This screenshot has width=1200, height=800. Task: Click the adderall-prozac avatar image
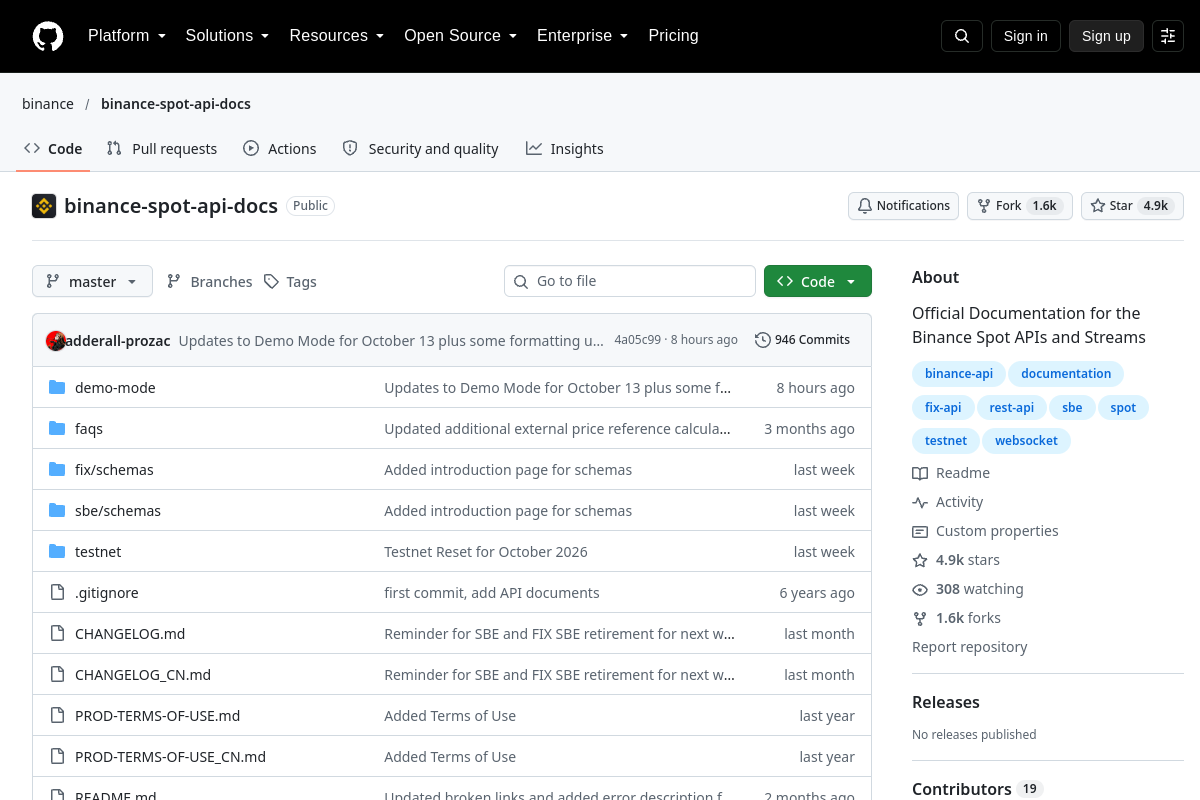tap(56, 340)
